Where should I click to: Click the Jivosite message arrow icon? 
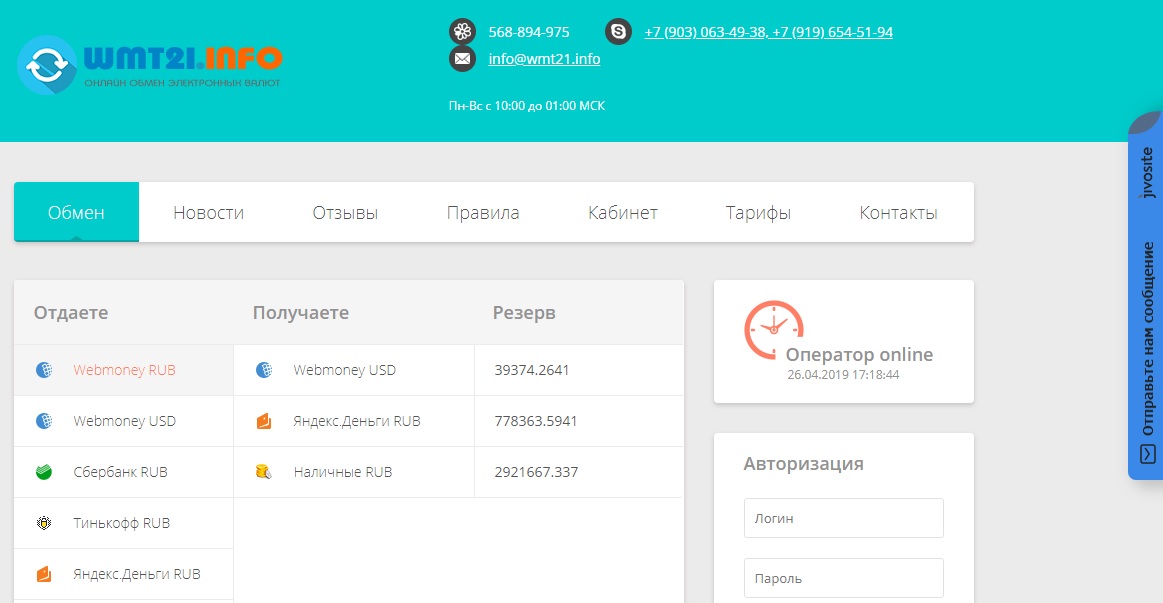click(x=1147, y=453)
